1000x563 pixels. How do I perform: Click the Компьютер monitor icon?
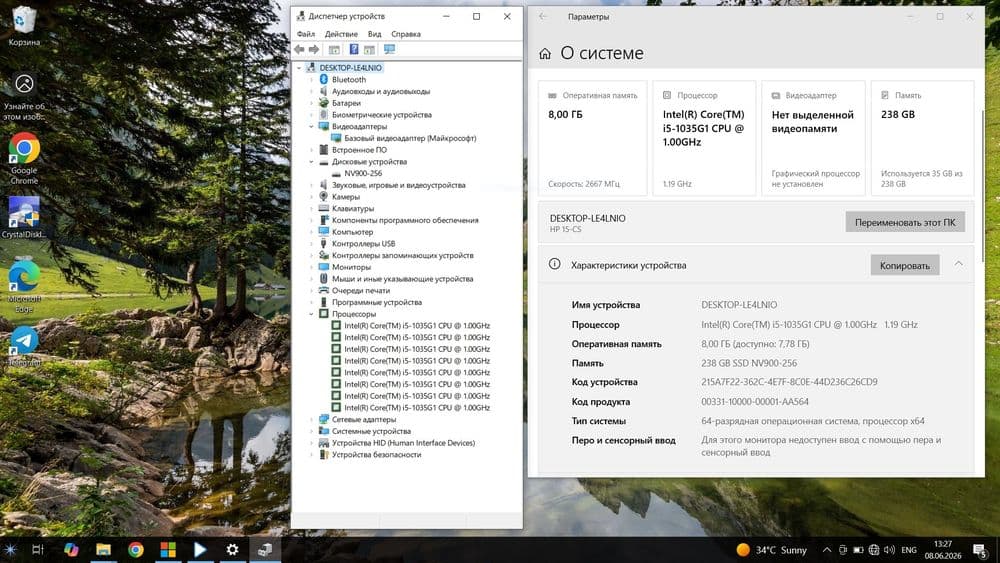pos(323,231)
